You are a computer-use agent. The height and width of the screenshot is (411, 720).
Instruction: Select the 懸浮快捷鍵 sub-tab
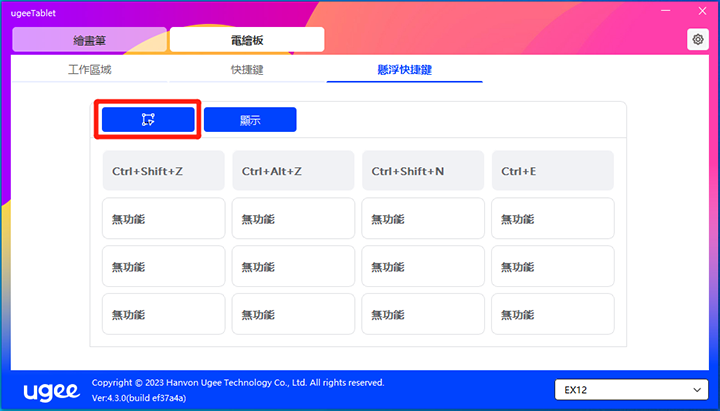point(405,70)
